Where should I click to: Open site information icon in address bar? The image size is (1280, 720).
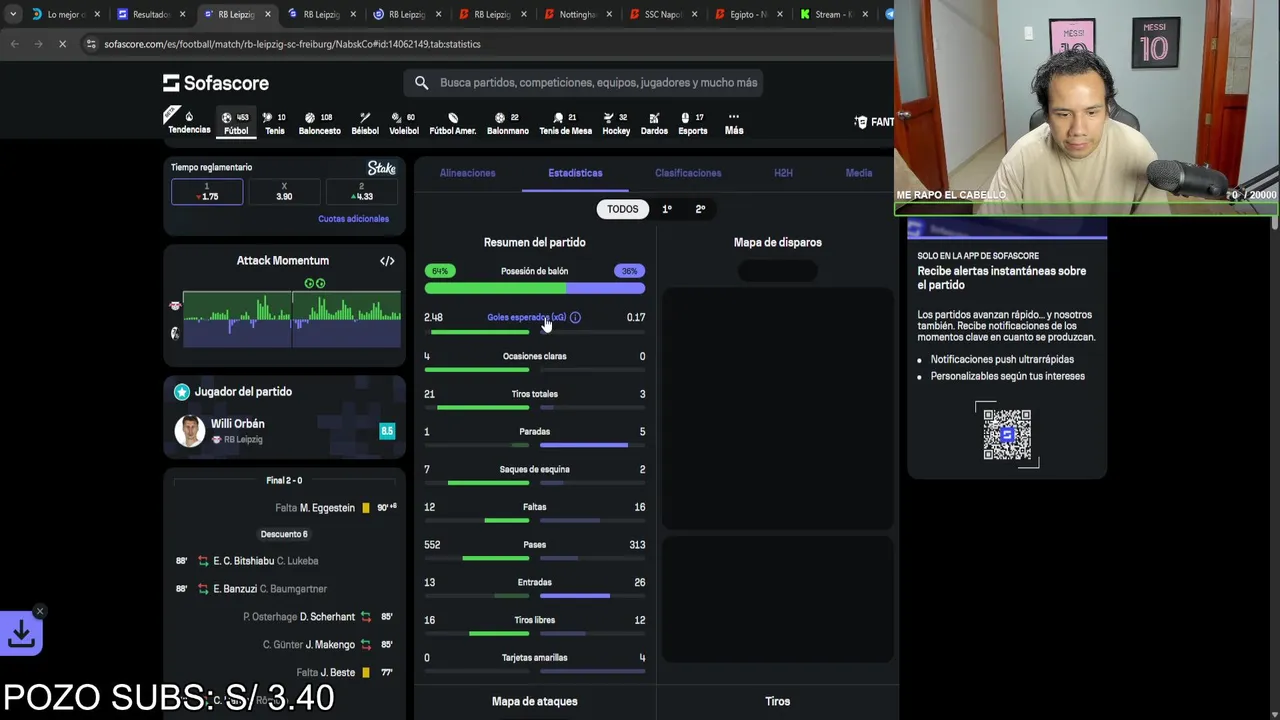click(x=91, y=44)
